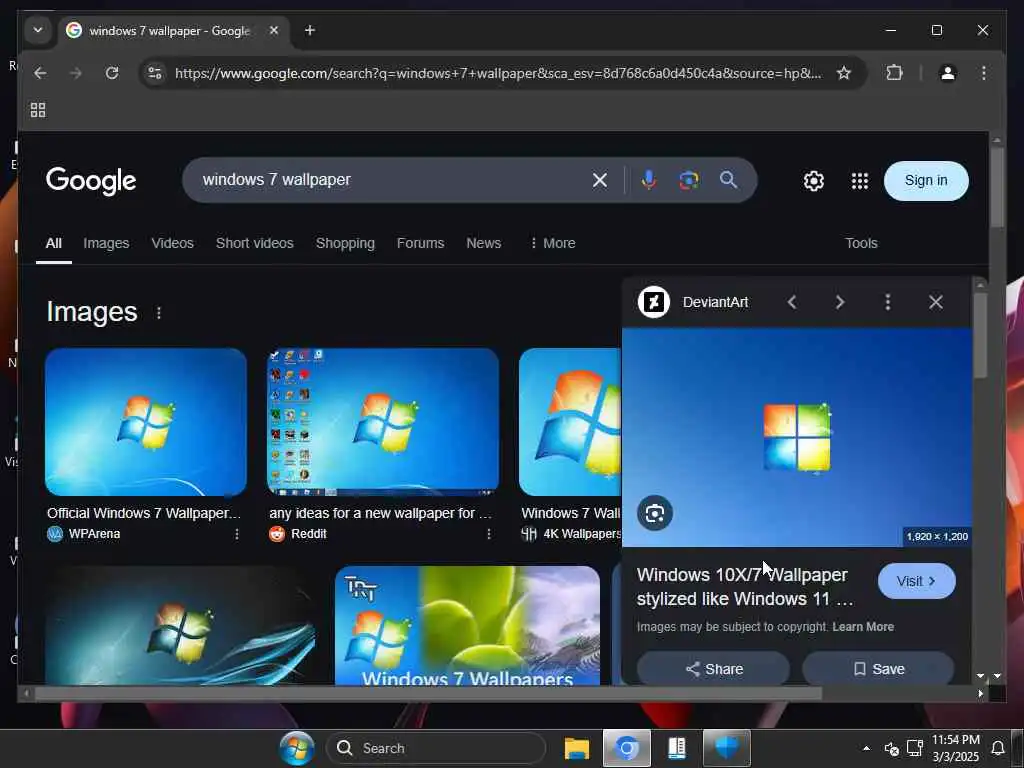Open the Extensions puzzle icon

(894, 72)
